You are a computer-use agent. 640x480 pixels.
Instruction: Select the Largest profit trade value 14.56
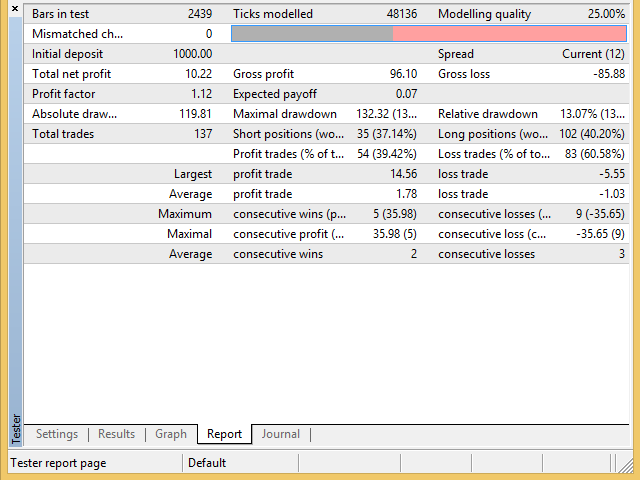tap(401, 174)
